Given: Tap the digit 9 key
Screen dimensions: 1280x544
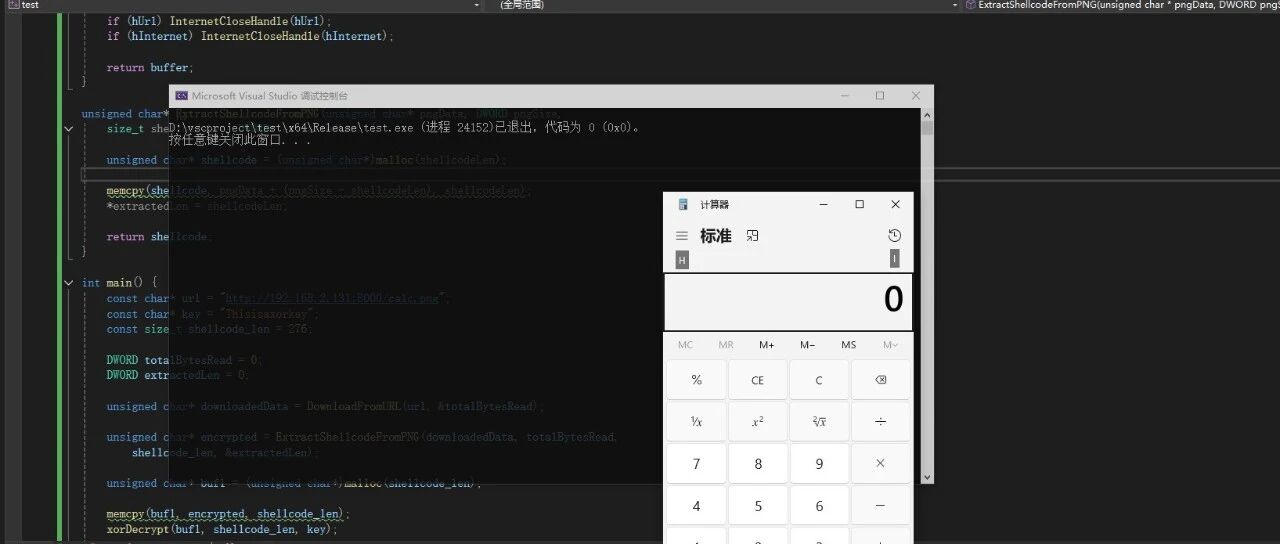Looking at the screenshot, I should [819, 464].
